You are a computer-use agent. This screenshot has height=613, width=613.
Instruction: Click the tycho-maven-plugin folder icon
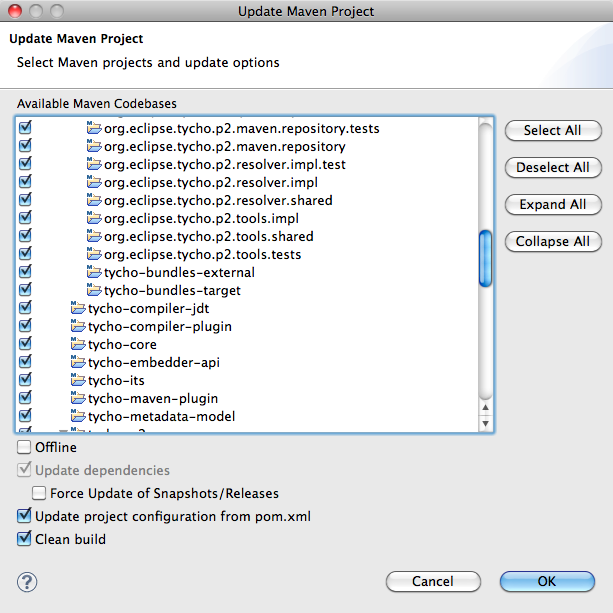(79, 398)
